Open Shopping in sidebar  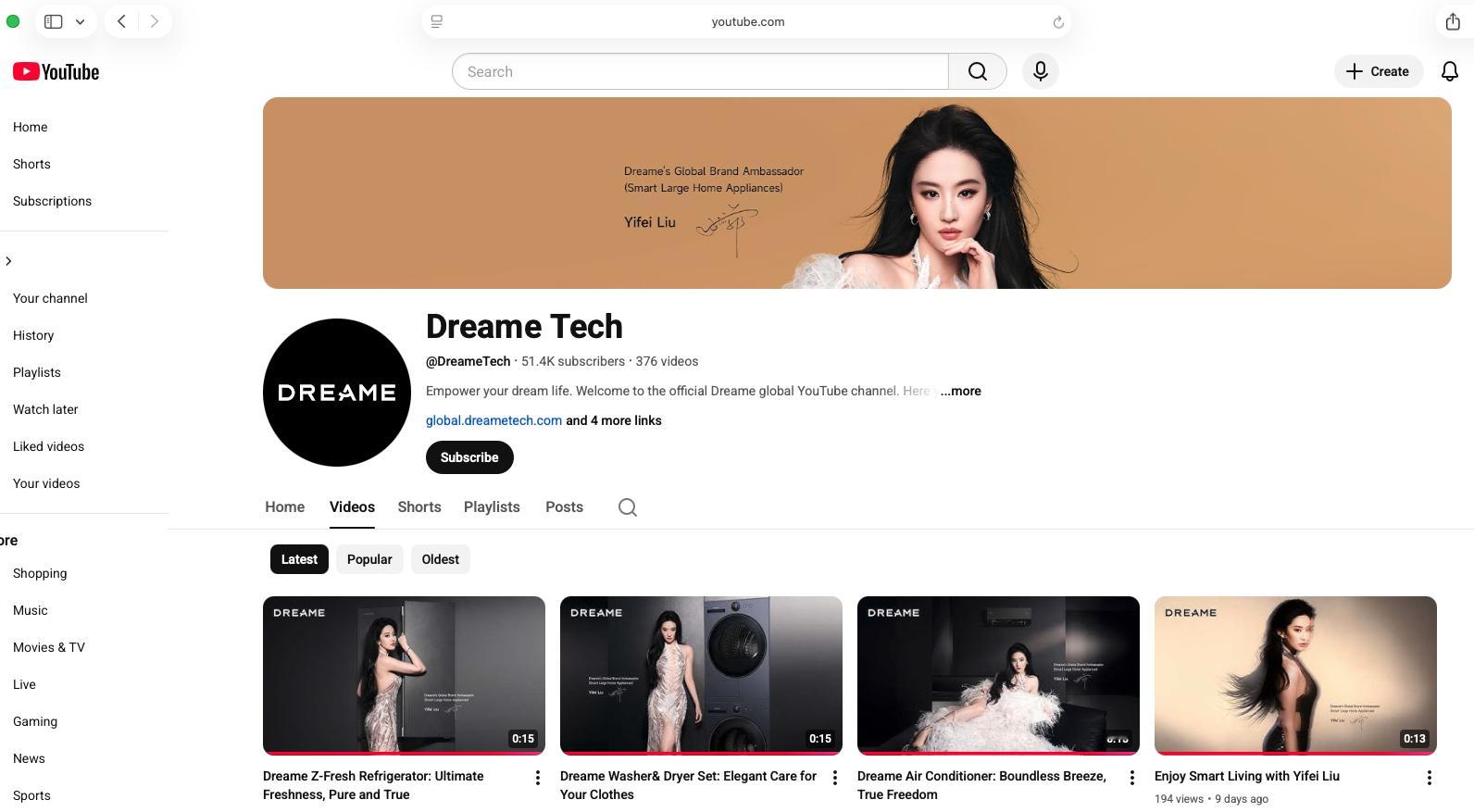click(40, 573)
